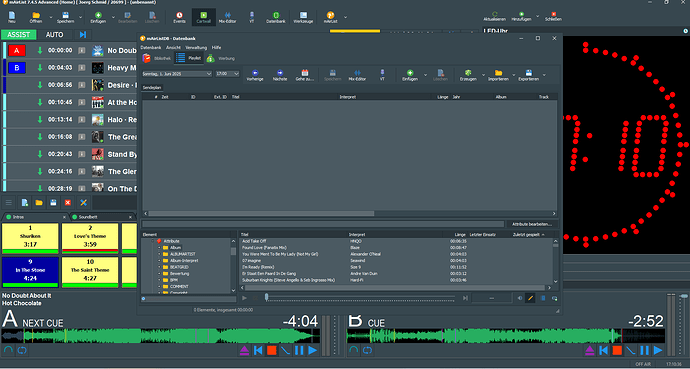The image size is (690, 369).
Task: Switch playlist mode to AUTO
Action: click(55, 35)
